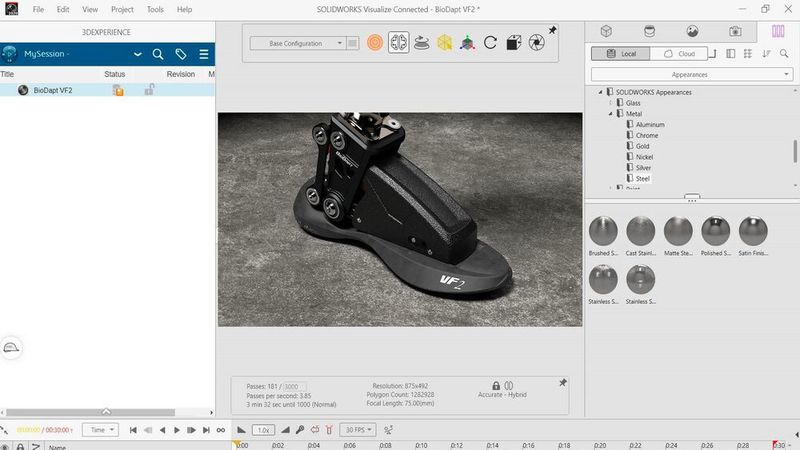The width and height of the screenshot is (800, 450).
Task: Switch library to grid view icon
Action: tap(747, 54)
